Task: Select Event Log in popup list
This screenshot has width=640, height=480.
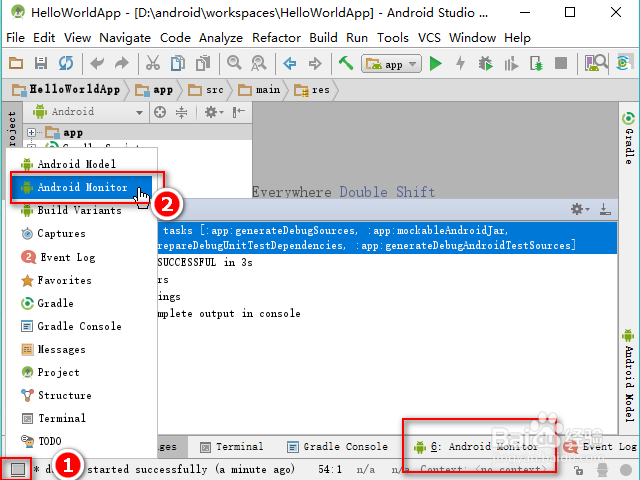Action: 82,257
